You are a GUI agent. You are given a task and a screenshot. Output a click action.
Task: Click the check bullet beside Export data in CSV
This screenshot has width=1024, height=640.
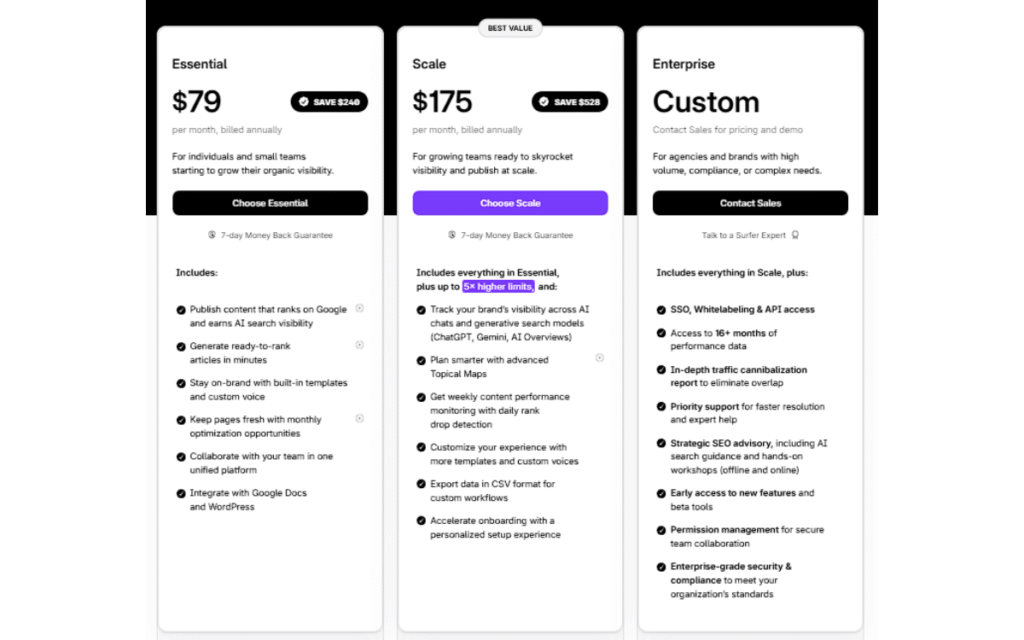pos(421,484)
